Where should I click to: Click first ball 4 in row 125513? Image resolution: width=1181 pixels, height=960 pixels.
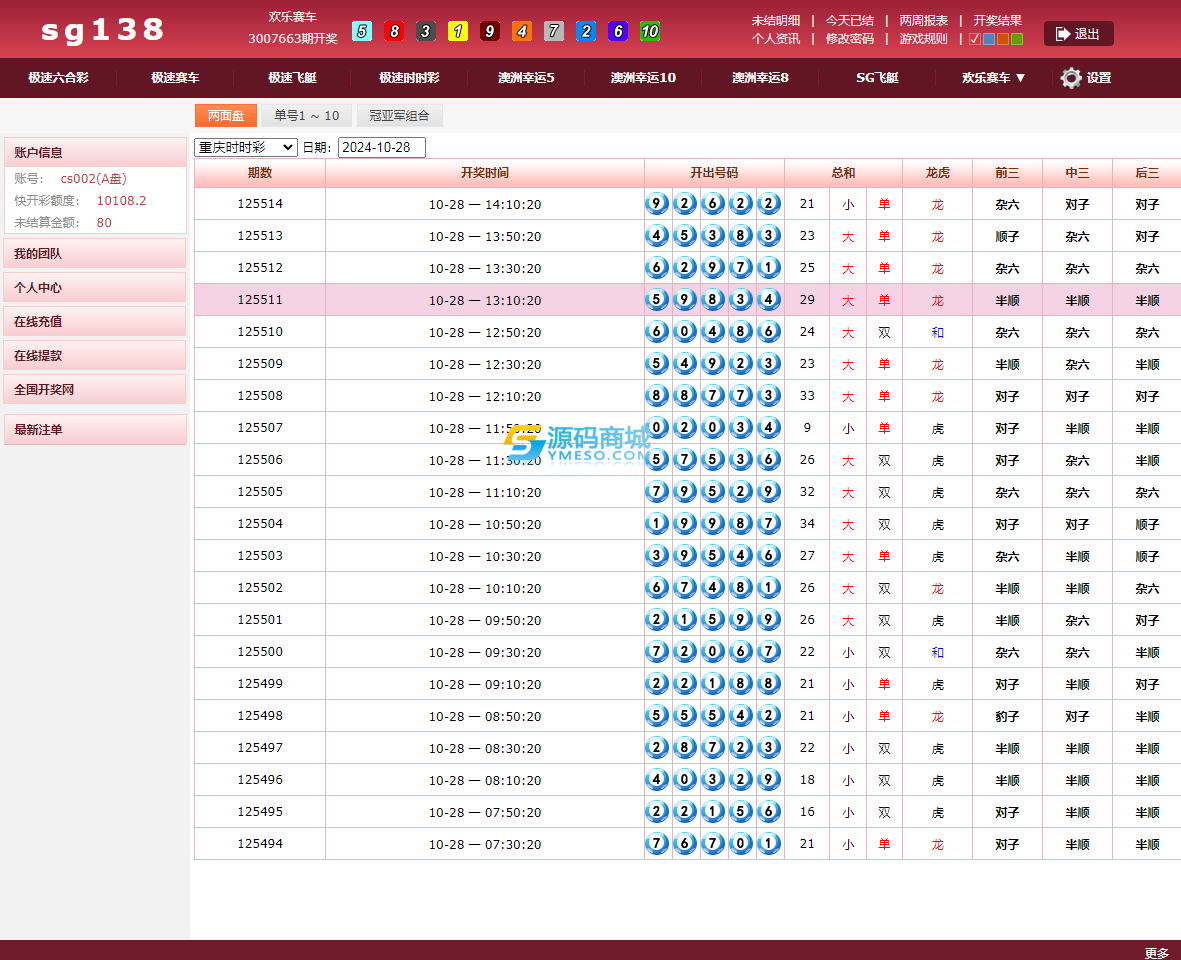[657, 236]
